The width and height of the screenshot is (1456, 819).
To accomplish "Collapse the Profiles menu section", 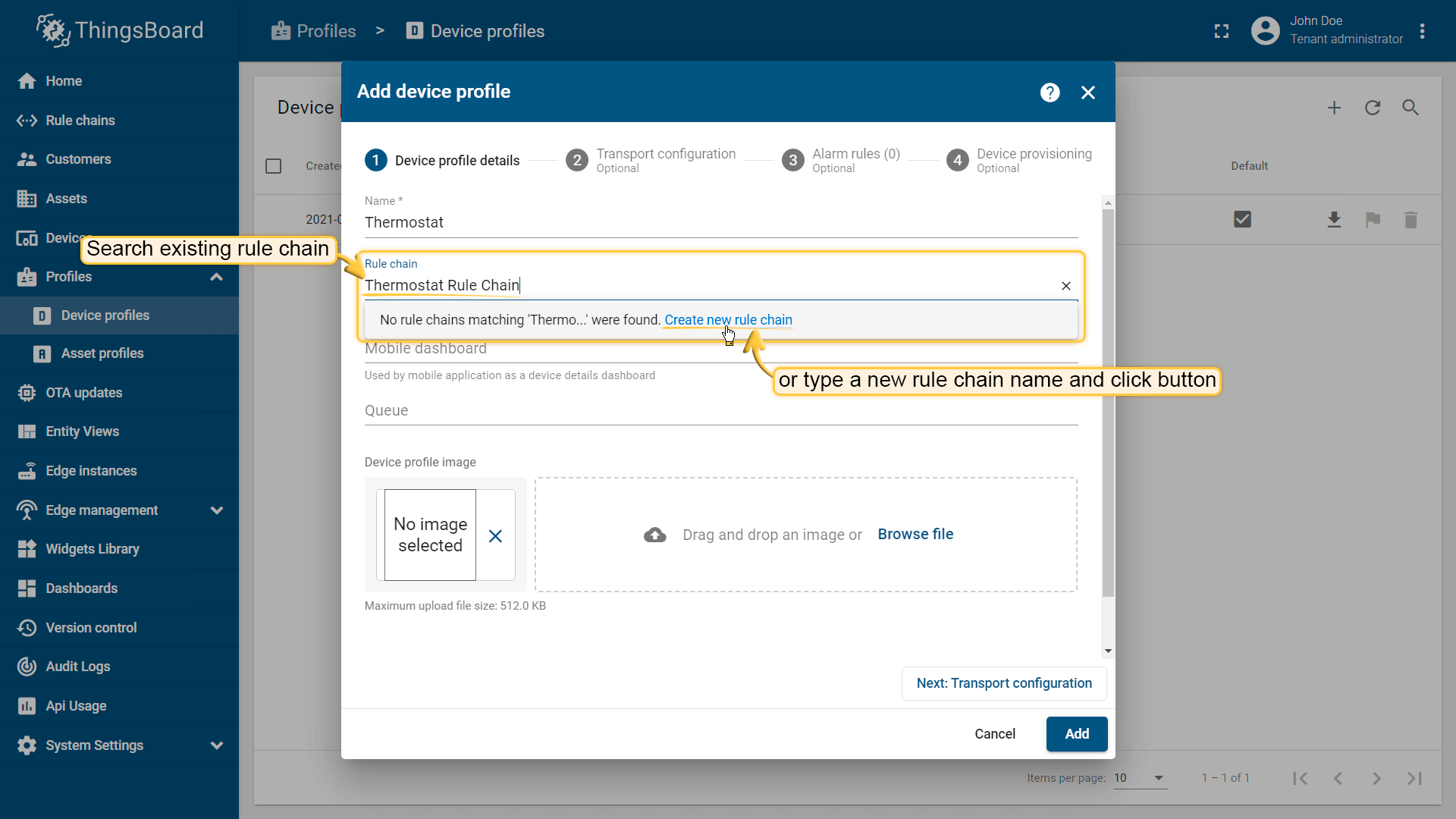I will tap(216, 277).
